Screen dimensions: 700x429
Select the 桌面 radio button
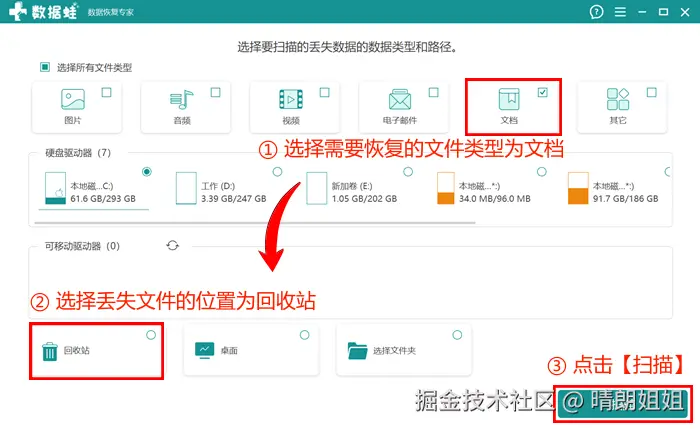[304, 335]
